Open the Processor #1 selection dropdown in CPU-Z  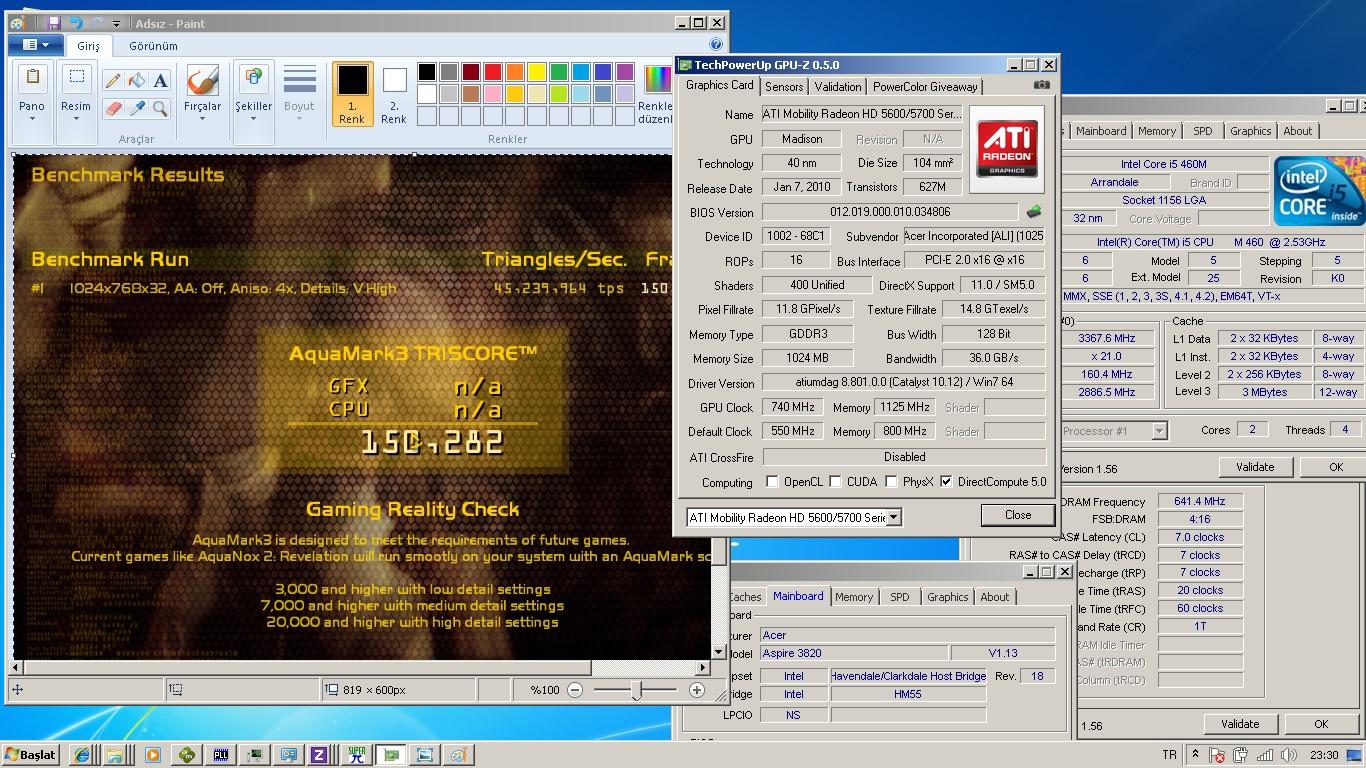point(1159,431)
